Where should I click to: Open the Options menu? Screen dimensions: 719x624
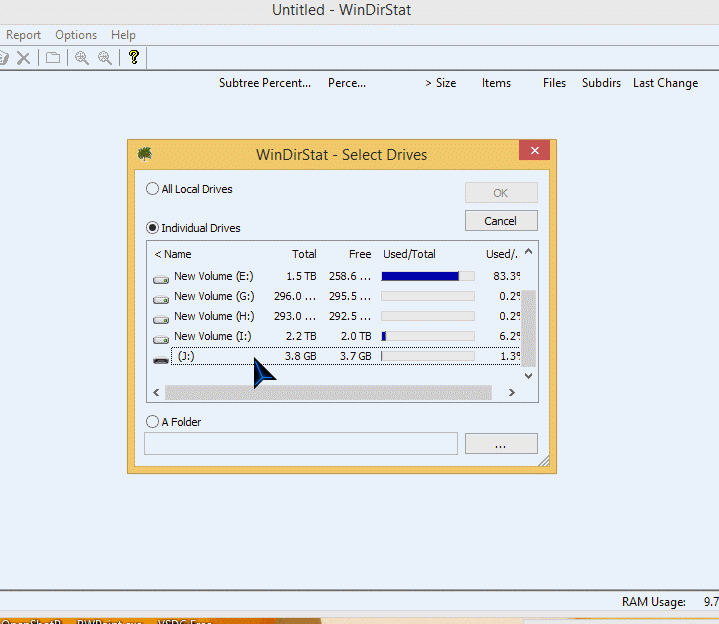click(76, 35)
